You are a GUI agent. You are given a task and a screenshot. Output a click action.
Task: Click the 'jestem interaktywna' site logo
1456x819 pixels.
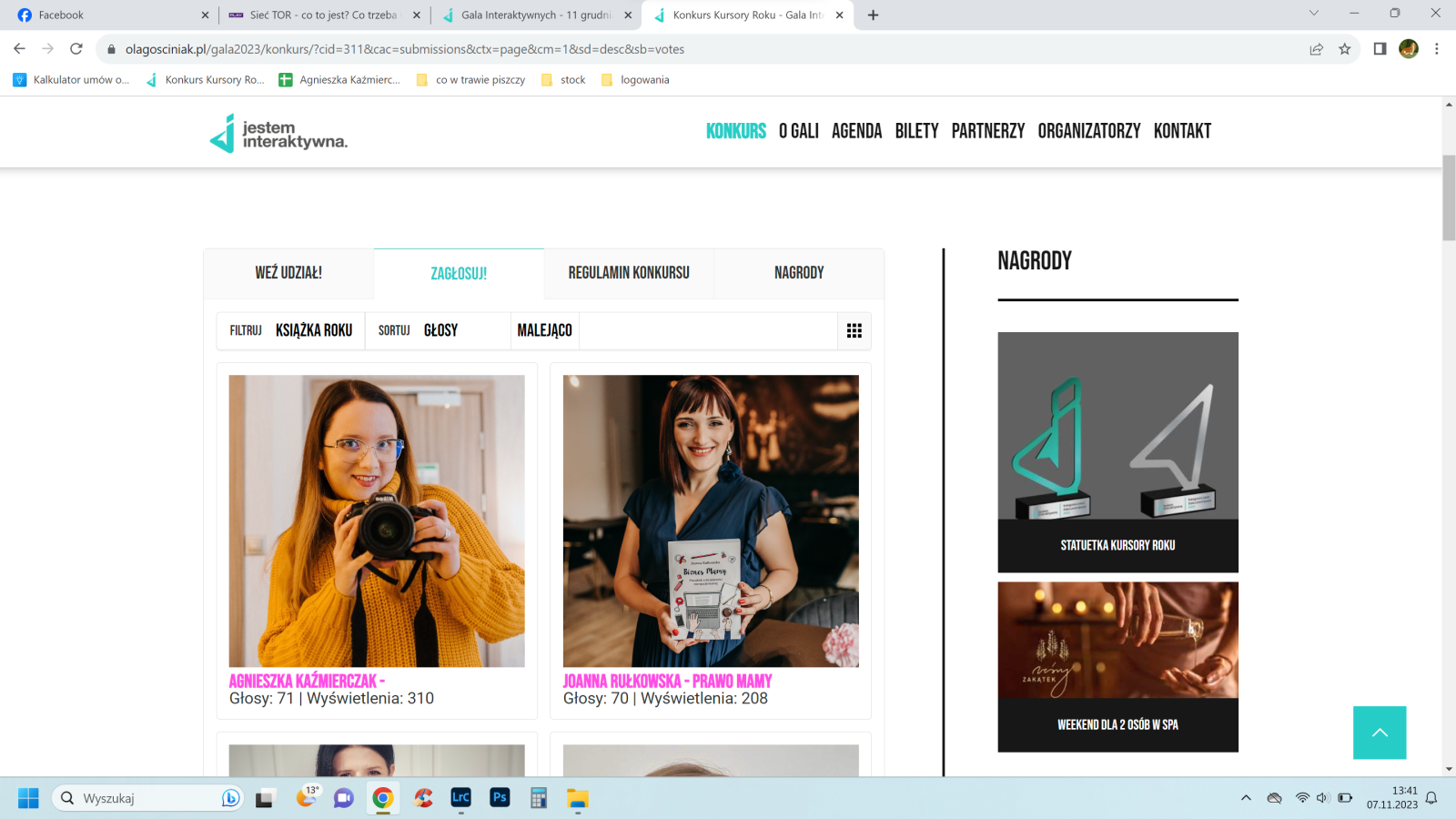[278, 133]
